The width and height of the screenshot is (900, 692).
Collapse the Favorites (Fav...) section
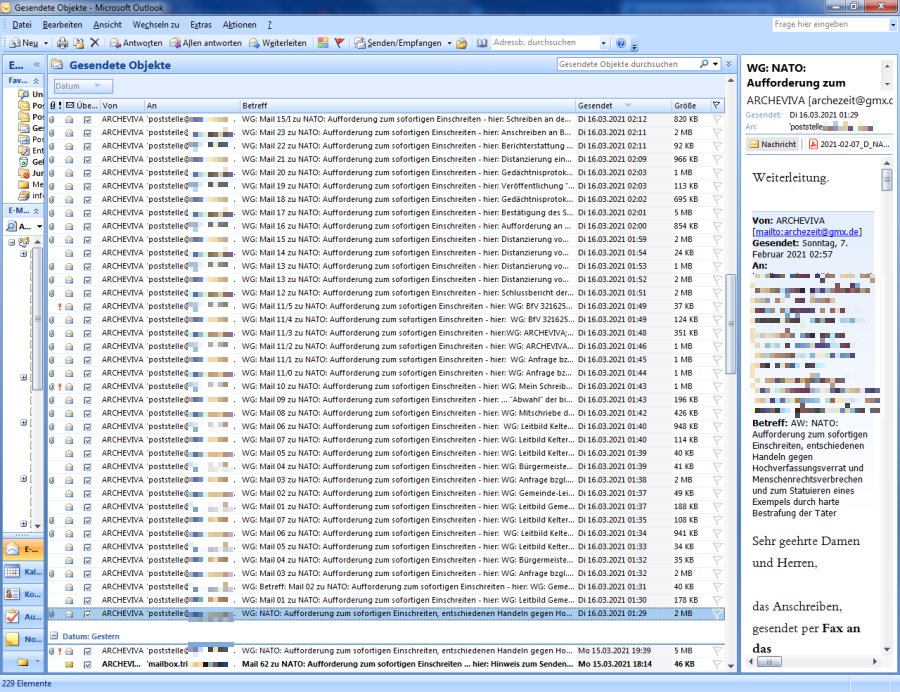click(36, 81)
